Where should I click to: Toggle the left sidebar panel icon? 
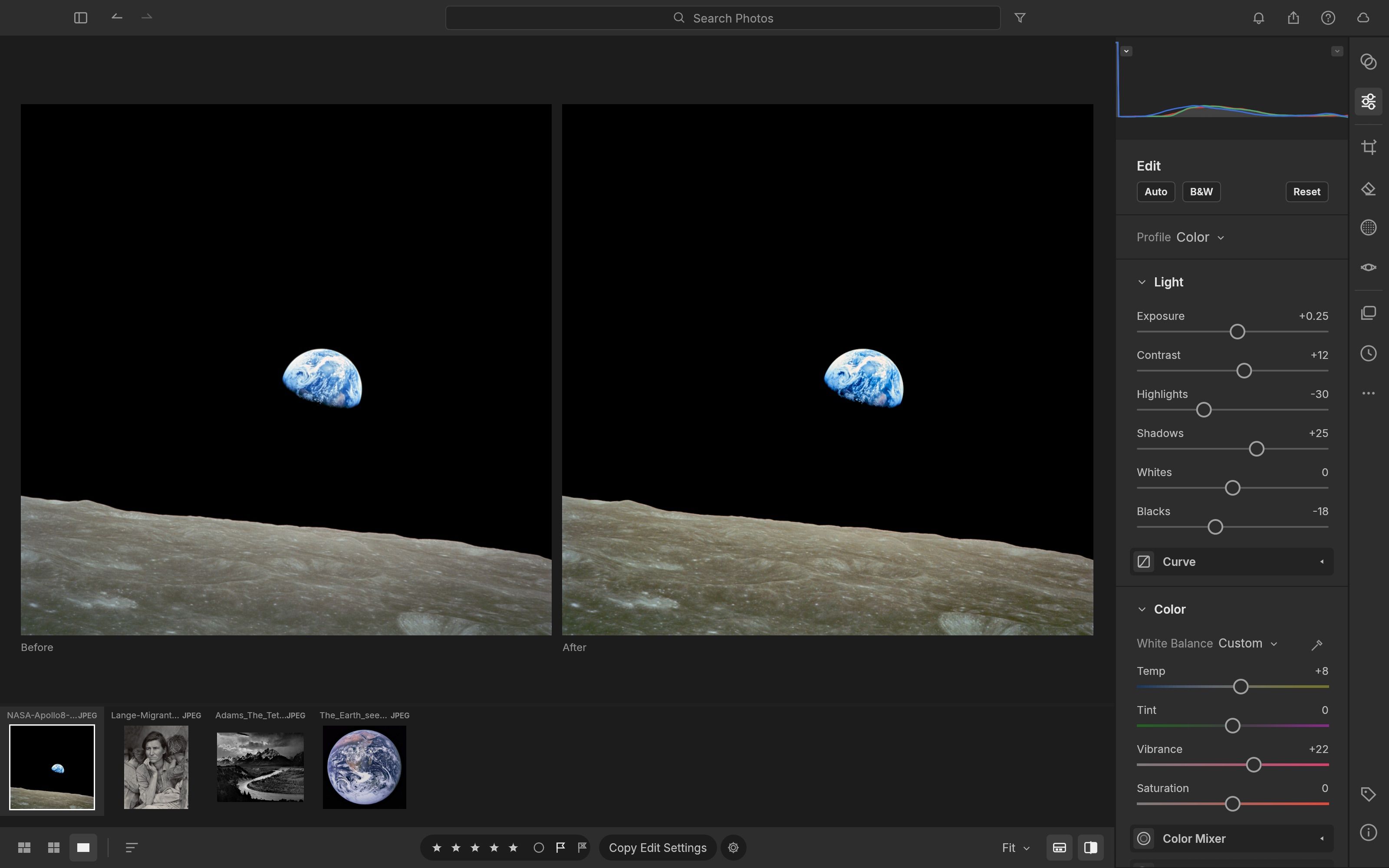(80, 18)
